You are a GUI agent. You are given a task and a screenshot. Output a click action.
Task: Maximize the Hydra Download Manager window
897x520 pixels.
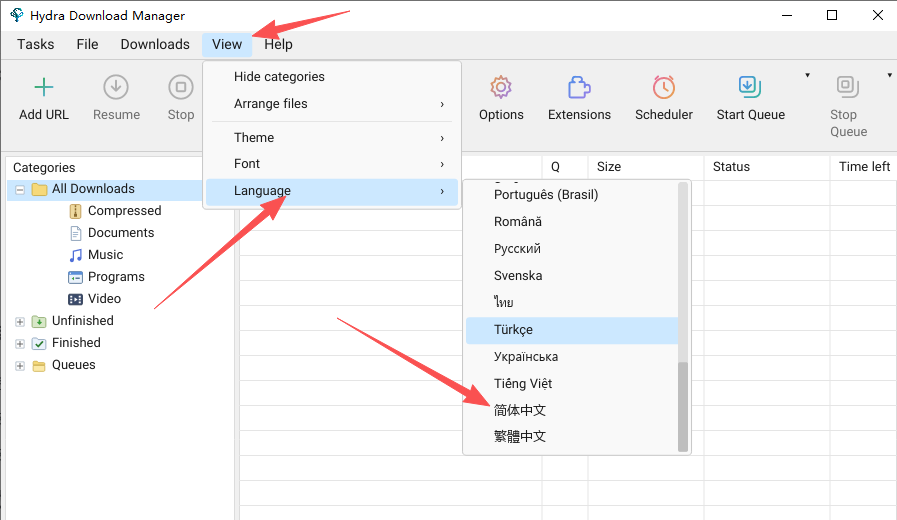832,15
